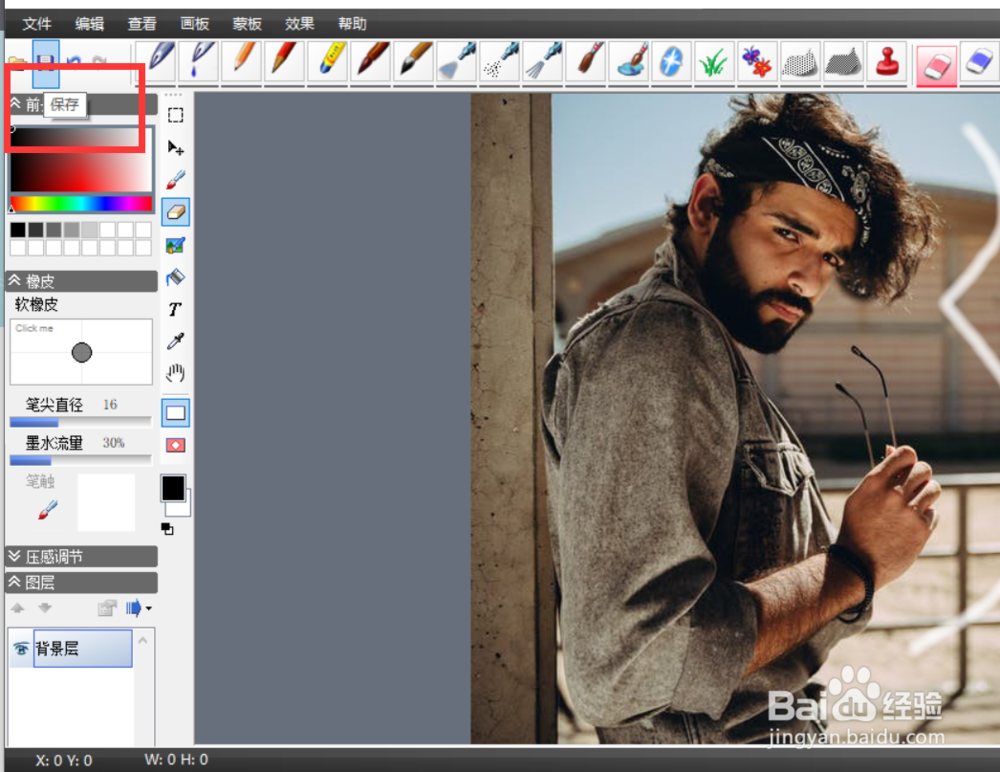Click the 'Click me' brush preview box
This screenshot has height=772, width=1000.
[x=81, y=352]
